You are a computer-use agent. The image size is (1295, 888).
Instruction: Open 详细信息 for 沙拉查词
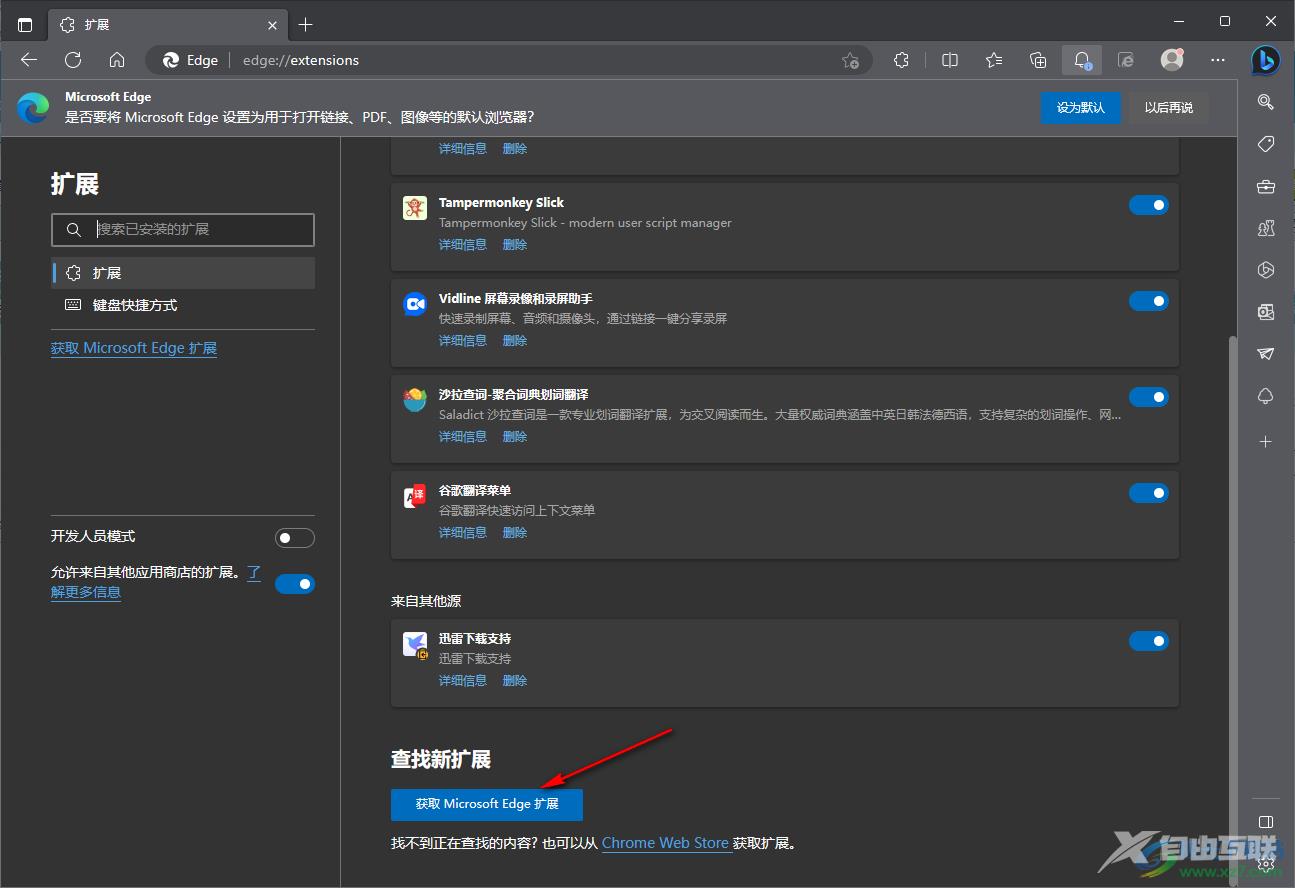pos(463,436)
